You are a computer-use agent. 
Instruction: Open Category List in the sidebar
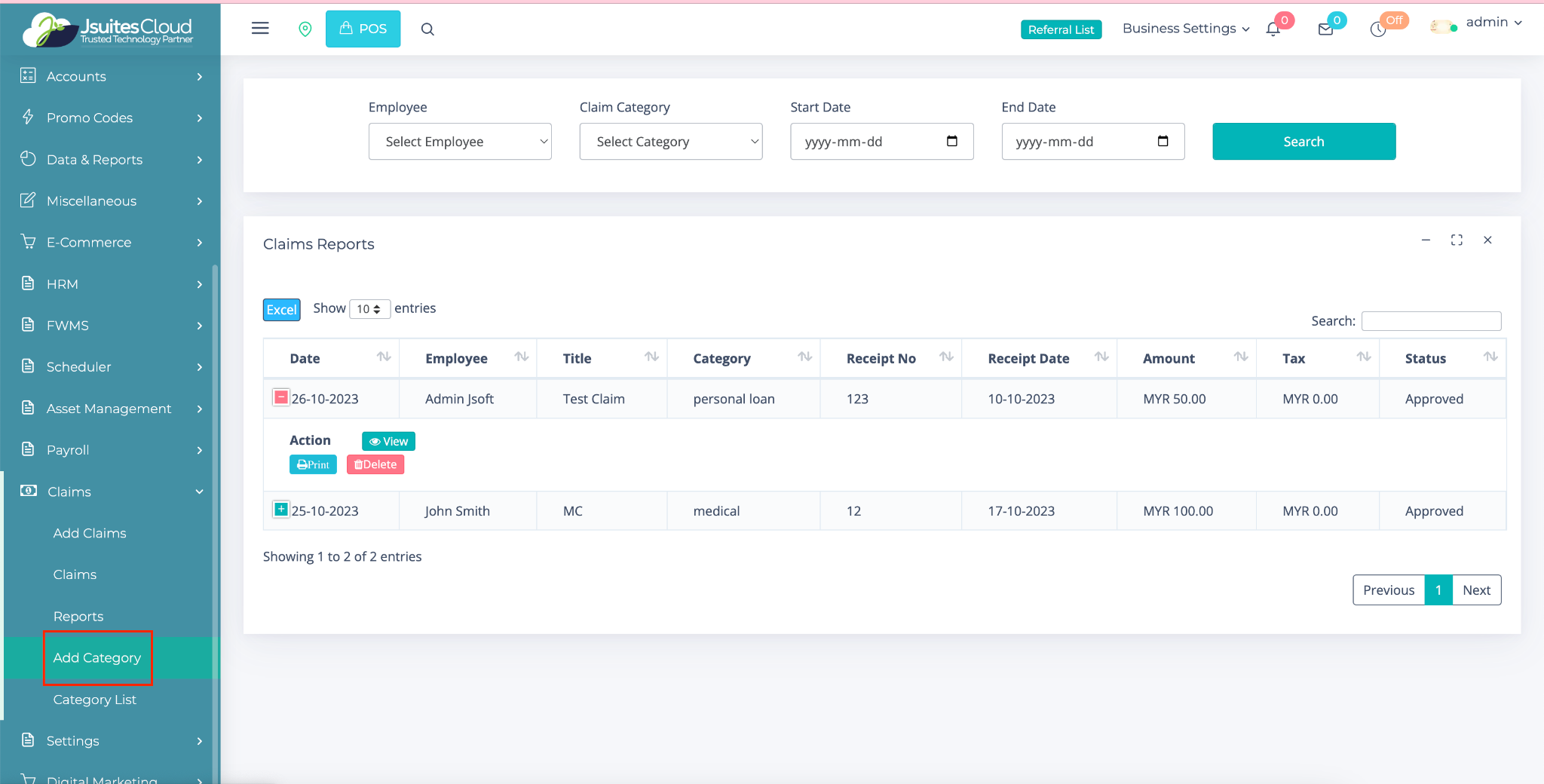coord(95,700)
